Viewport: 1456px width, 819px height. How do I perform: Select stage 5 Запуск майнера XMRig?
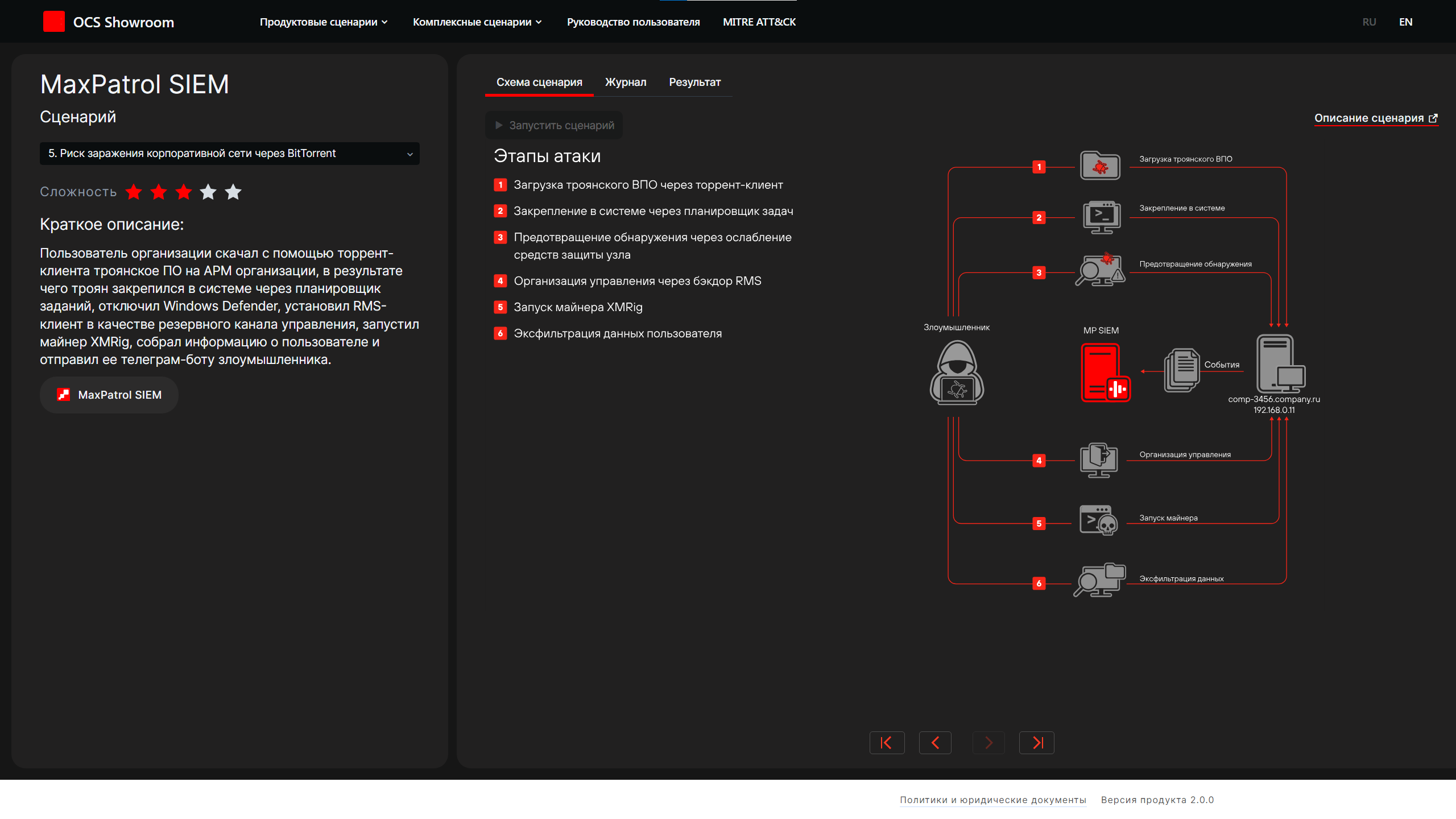click(568, 307)
